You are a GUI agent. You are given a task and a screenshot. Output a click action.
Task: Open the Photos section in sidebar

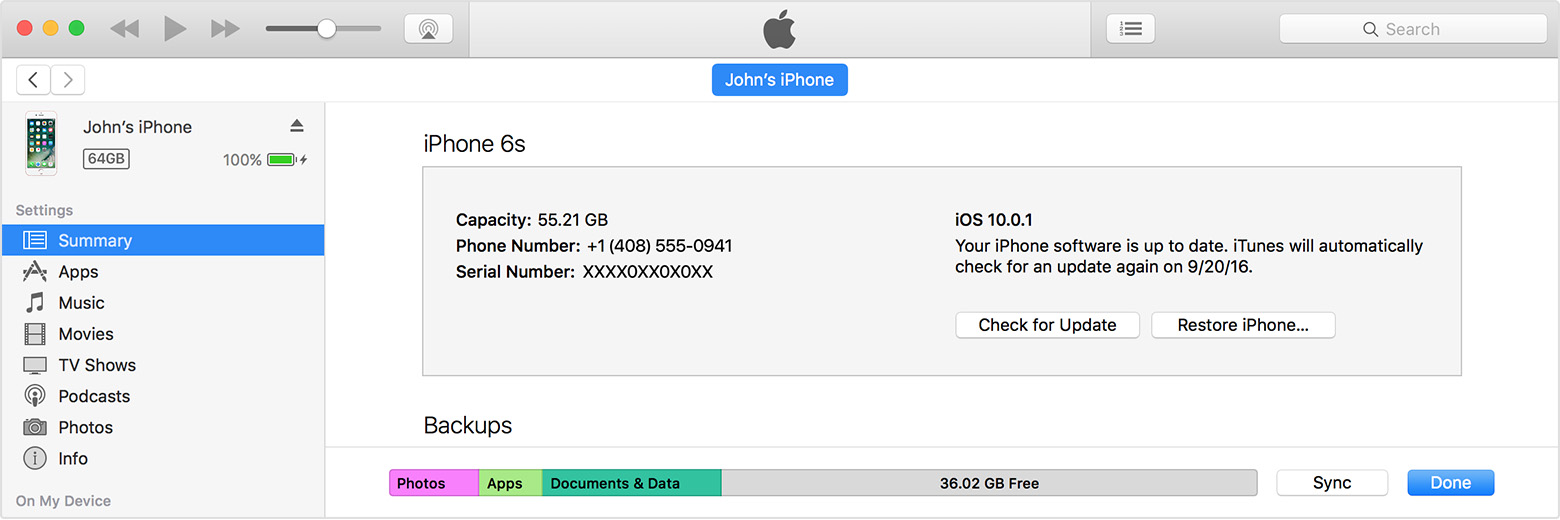click(x=163, y=427)
